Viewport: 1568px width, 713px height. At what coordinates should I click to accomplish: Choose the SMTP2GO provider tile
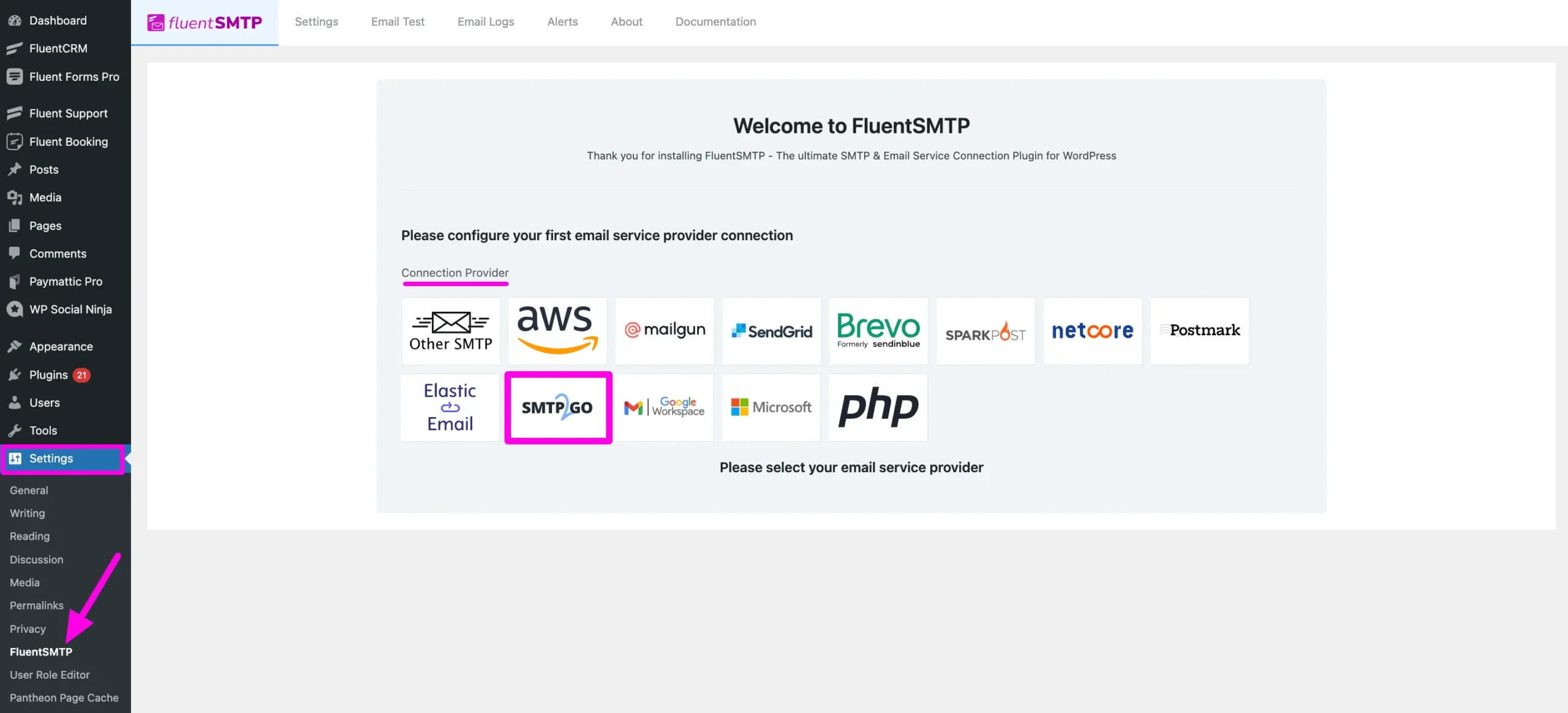coord(557,407)
